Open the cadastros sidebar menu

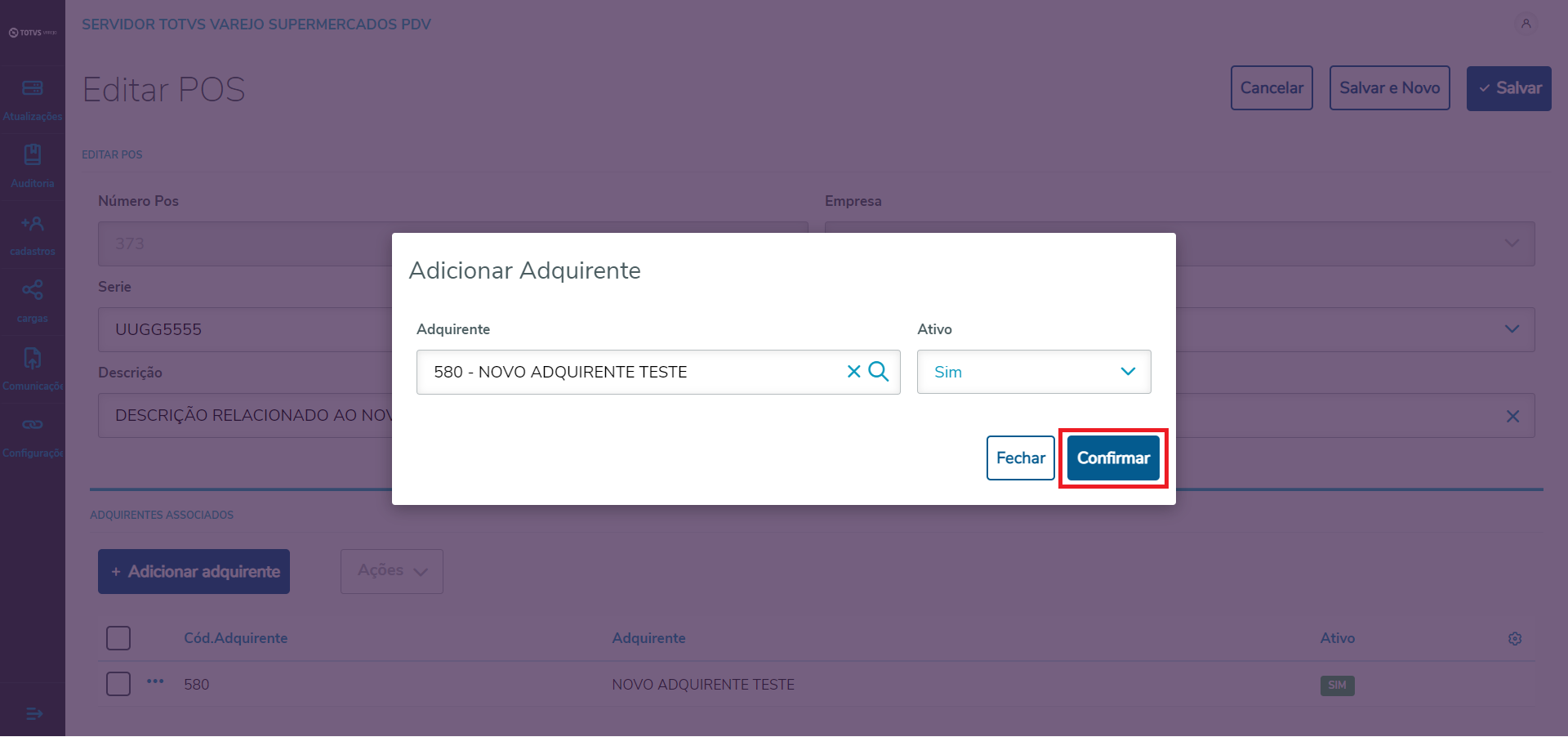(33, 234)
